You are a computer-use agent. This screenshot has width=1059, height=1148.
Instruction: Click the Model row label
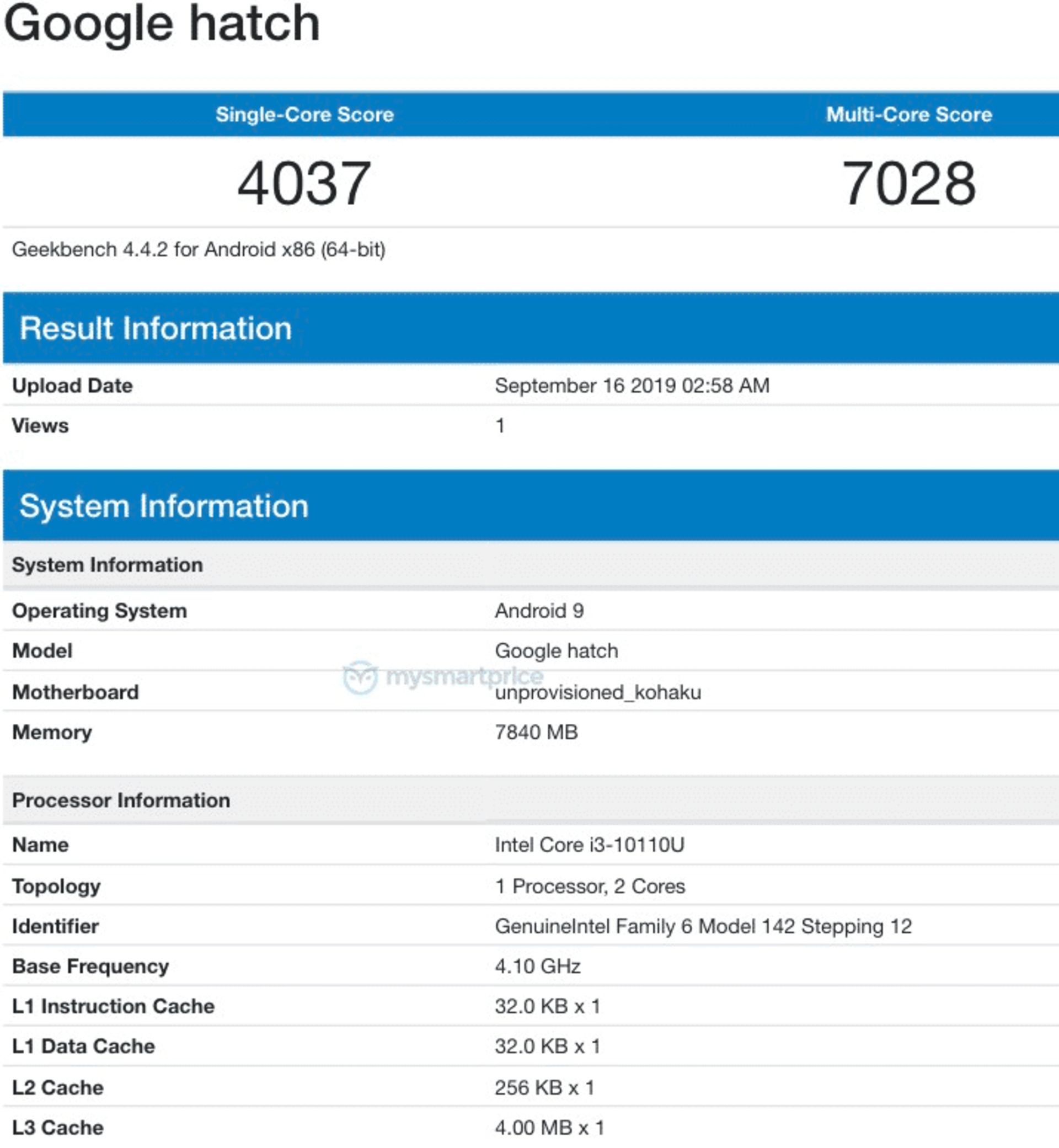pyautogui.click(x=42, y=651)
